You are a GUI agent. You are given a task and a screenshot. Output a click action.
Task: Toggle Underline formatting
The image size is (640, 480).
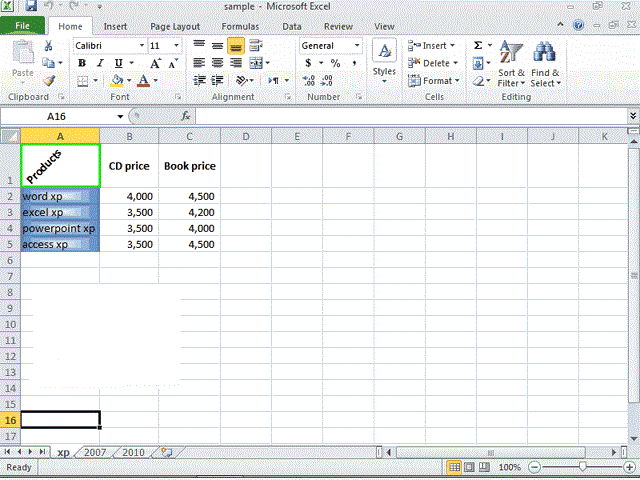click(x=118, y=63)
